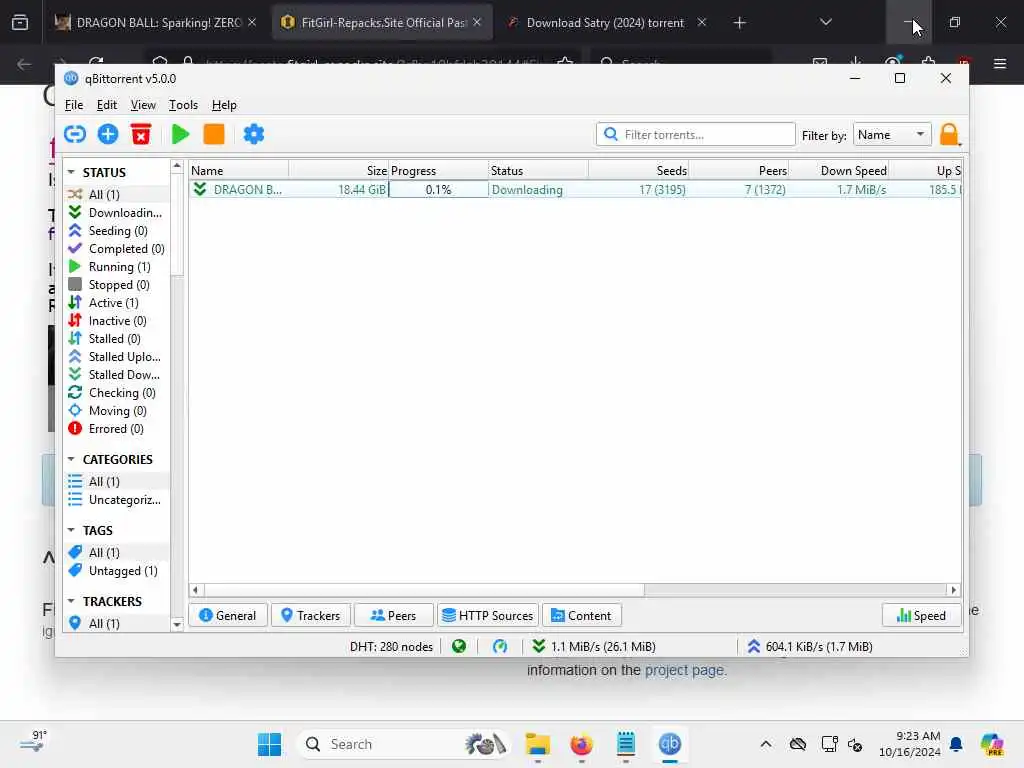
Task: Open the Speed graph tab
Action: (x=921, y=615)
